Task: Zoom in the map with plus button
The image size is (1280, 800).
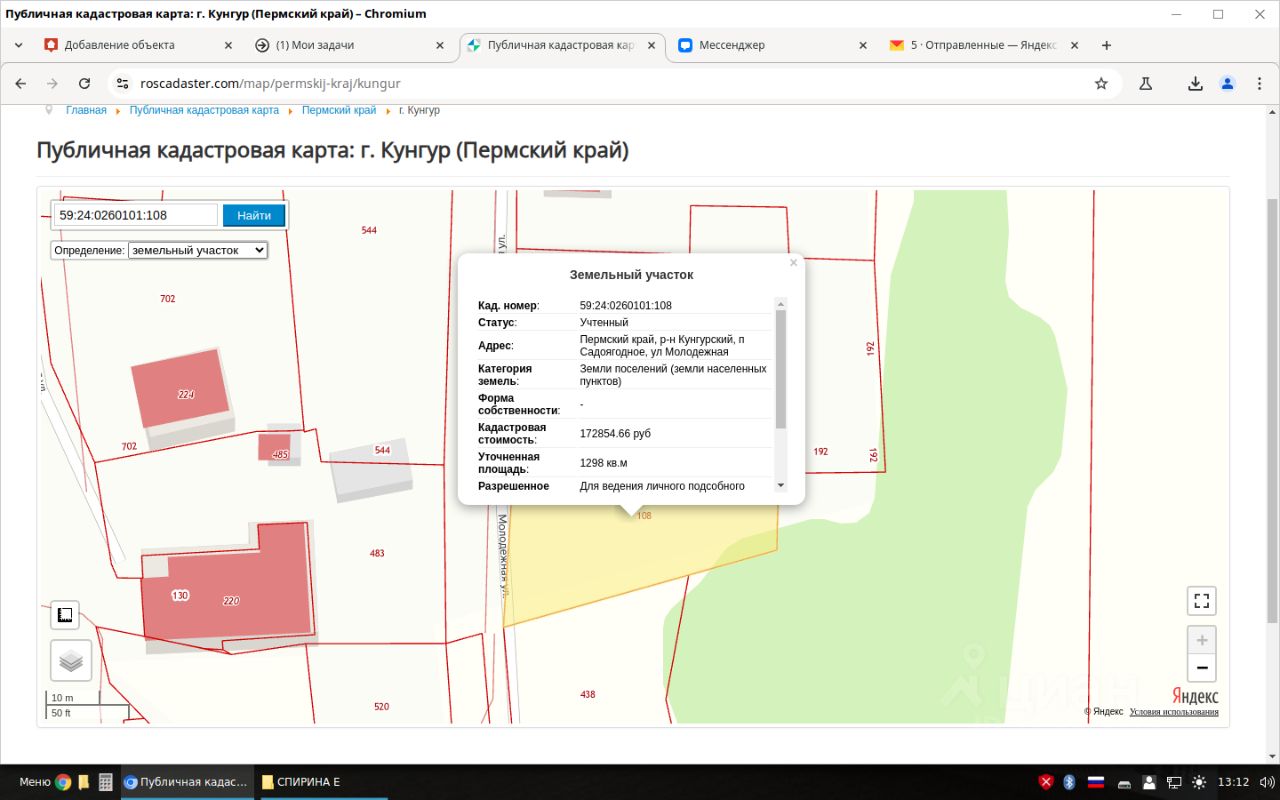Action: pos(1202,640)
